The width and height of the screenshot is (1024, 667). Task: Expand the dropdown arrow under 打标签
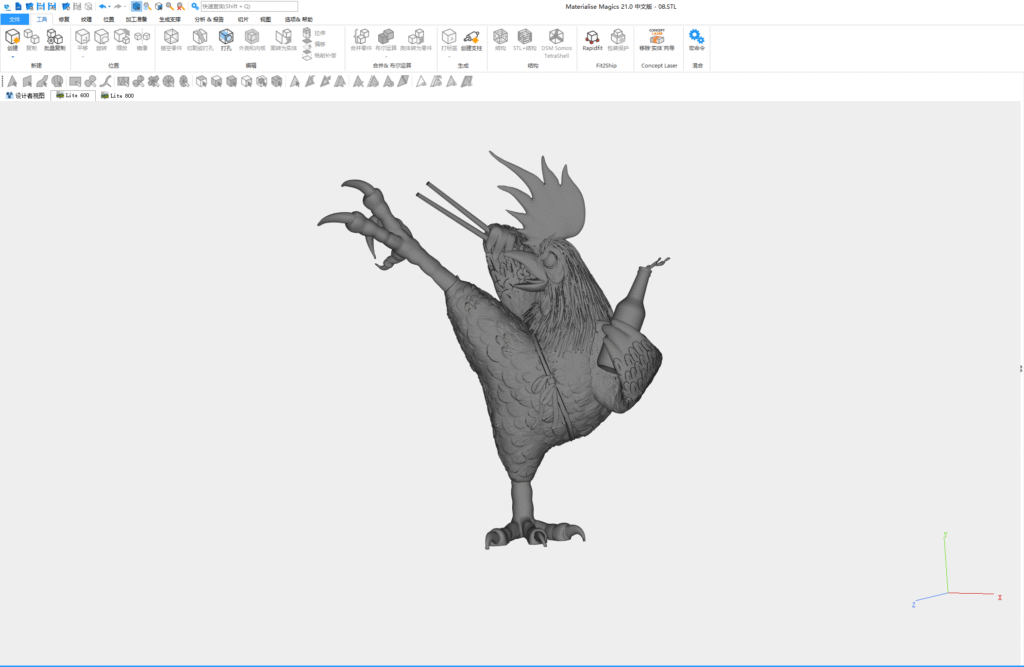pyautogui.click(x=449, y=56)
